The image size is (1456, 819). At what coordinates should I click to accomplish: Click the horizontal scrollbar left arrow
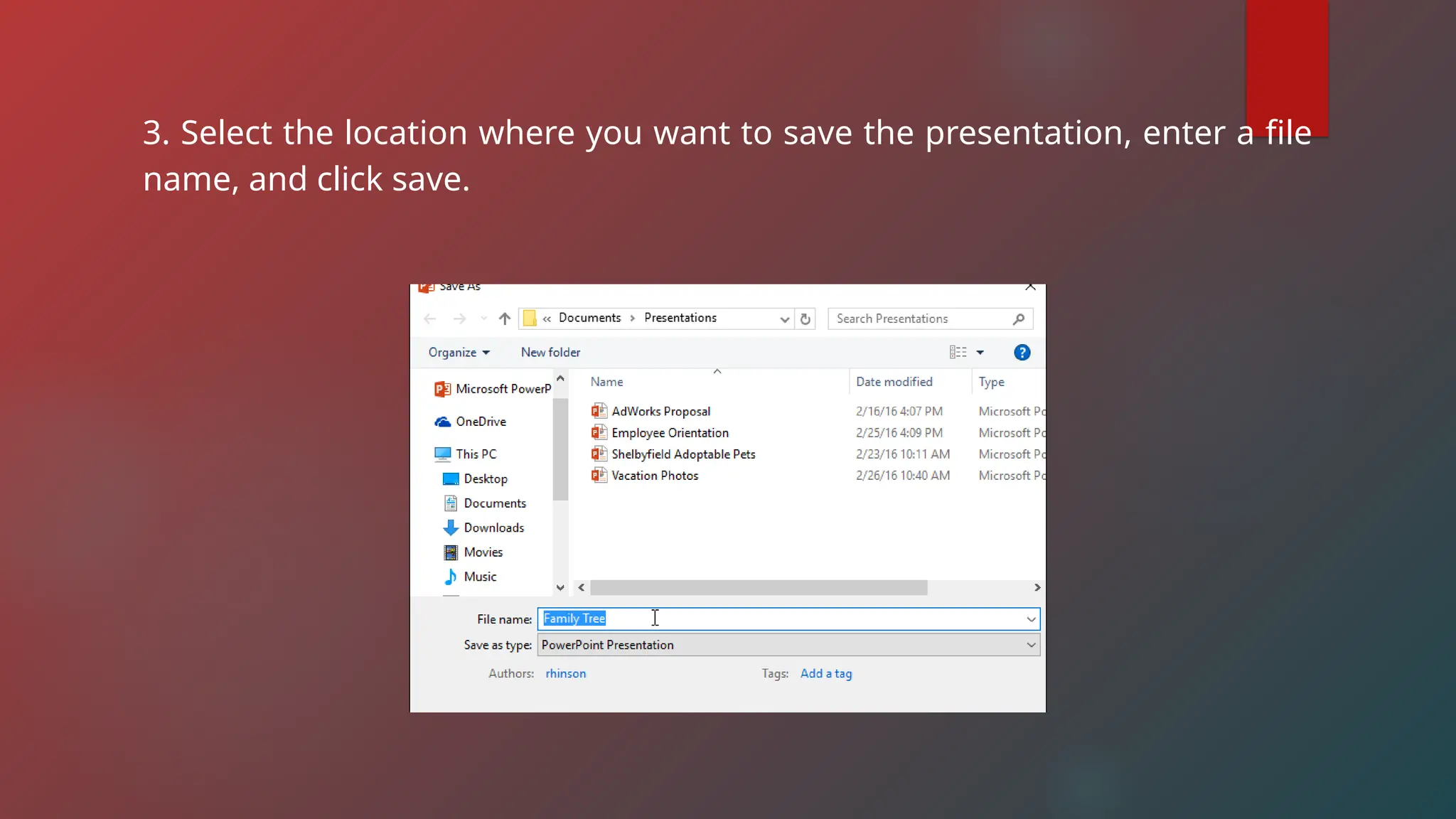582,587
